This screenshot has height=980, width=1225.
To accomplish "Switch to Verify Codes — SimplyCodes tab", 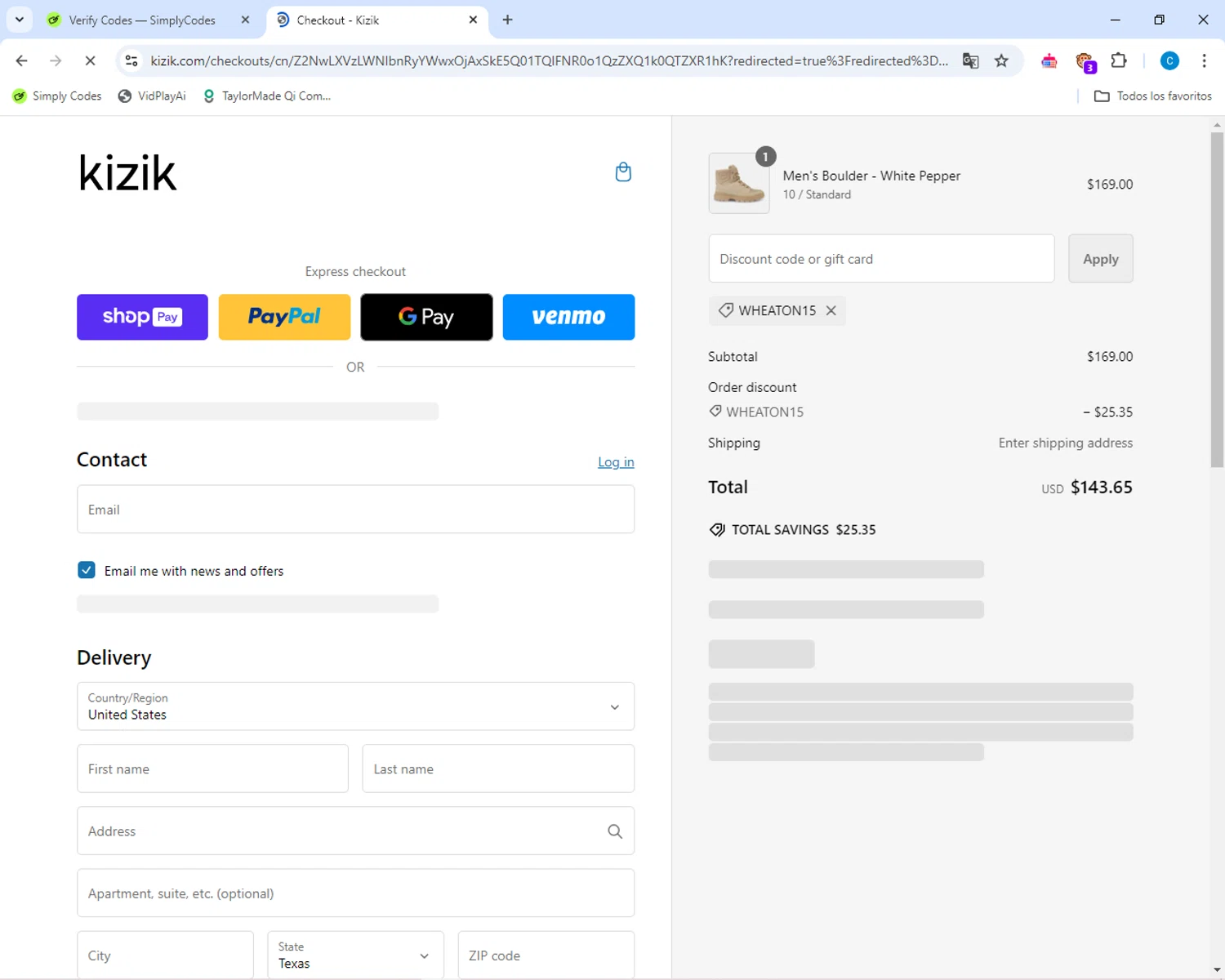I will 140,20.
